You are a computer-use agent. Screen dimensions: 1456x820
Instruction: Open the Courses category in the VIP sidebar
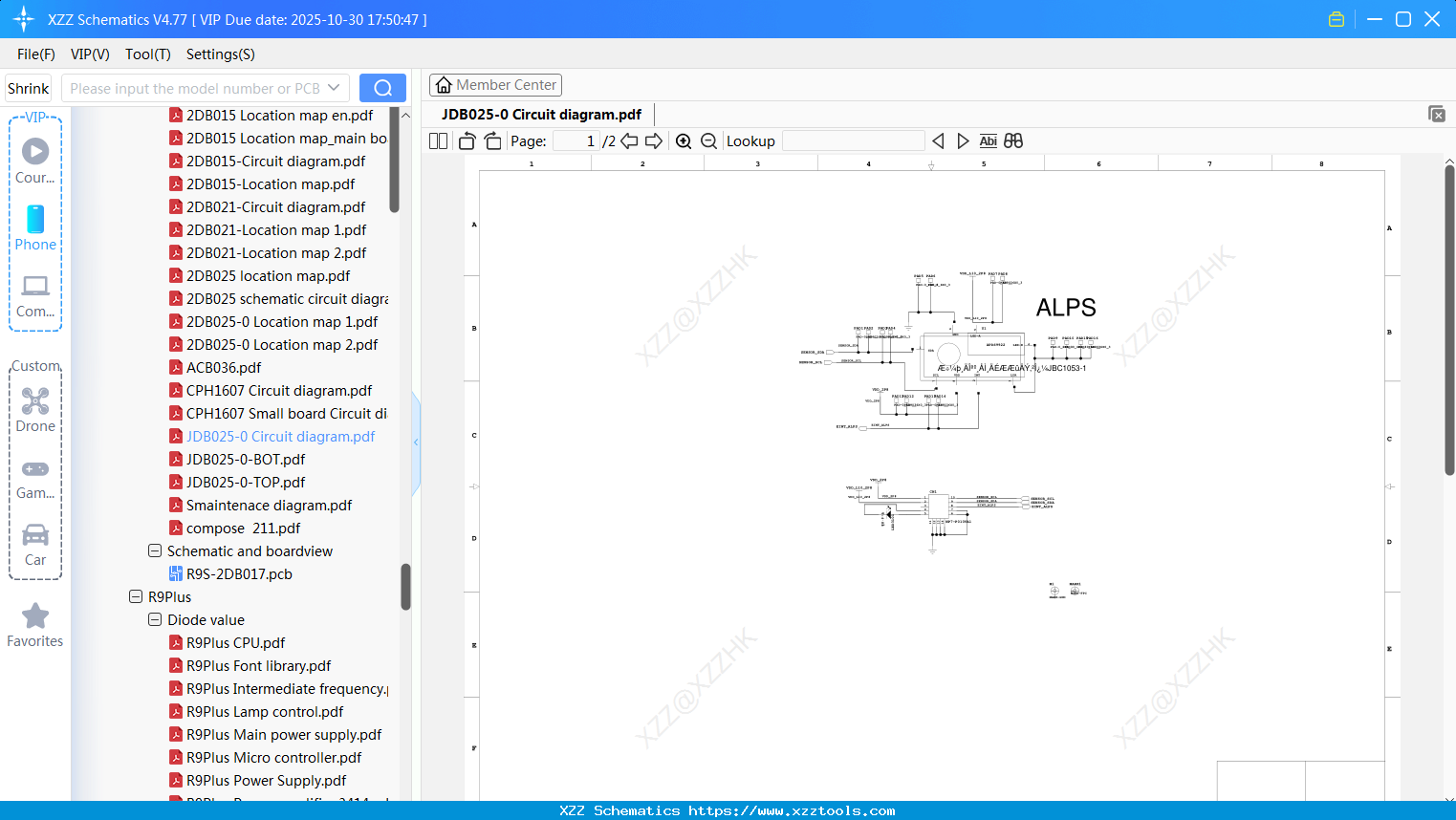click(x=35, y=162)
